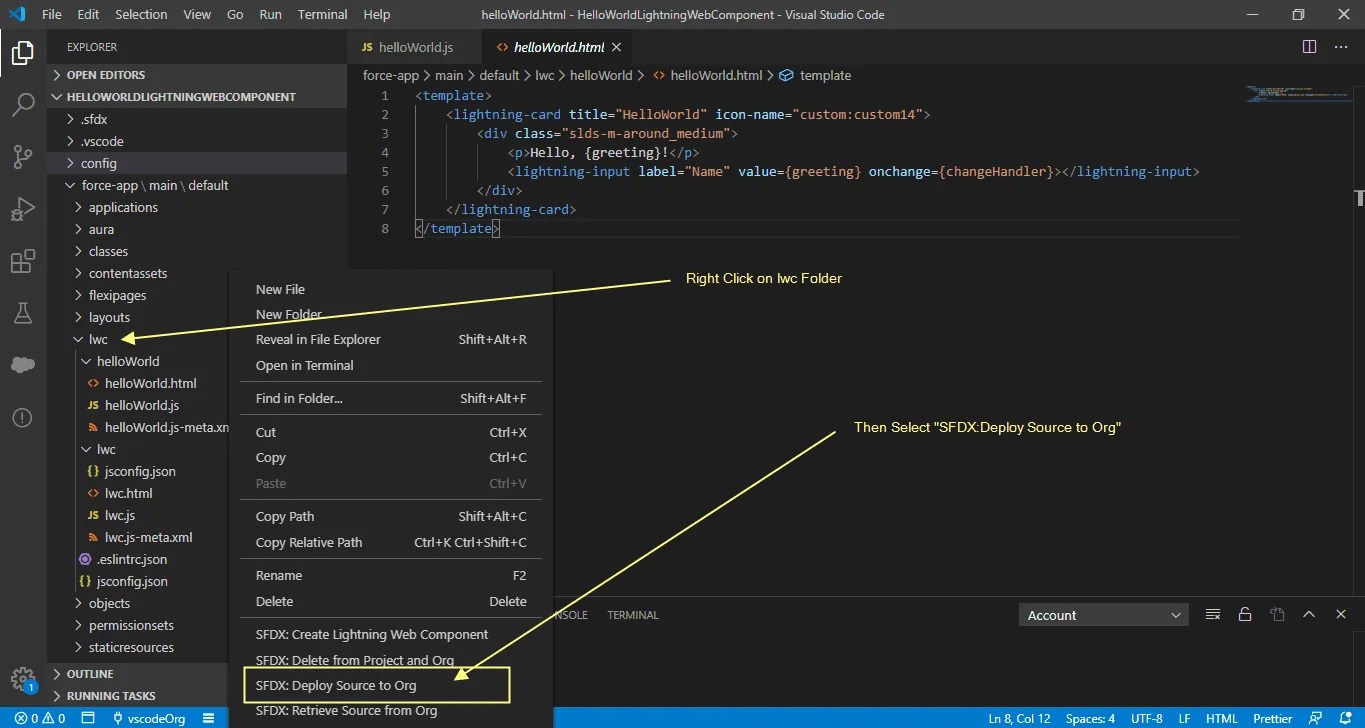The width and height of the screenshot is (1365, 728).
Task: Open the Run and Debug view
Action: [x=24, y=209]
